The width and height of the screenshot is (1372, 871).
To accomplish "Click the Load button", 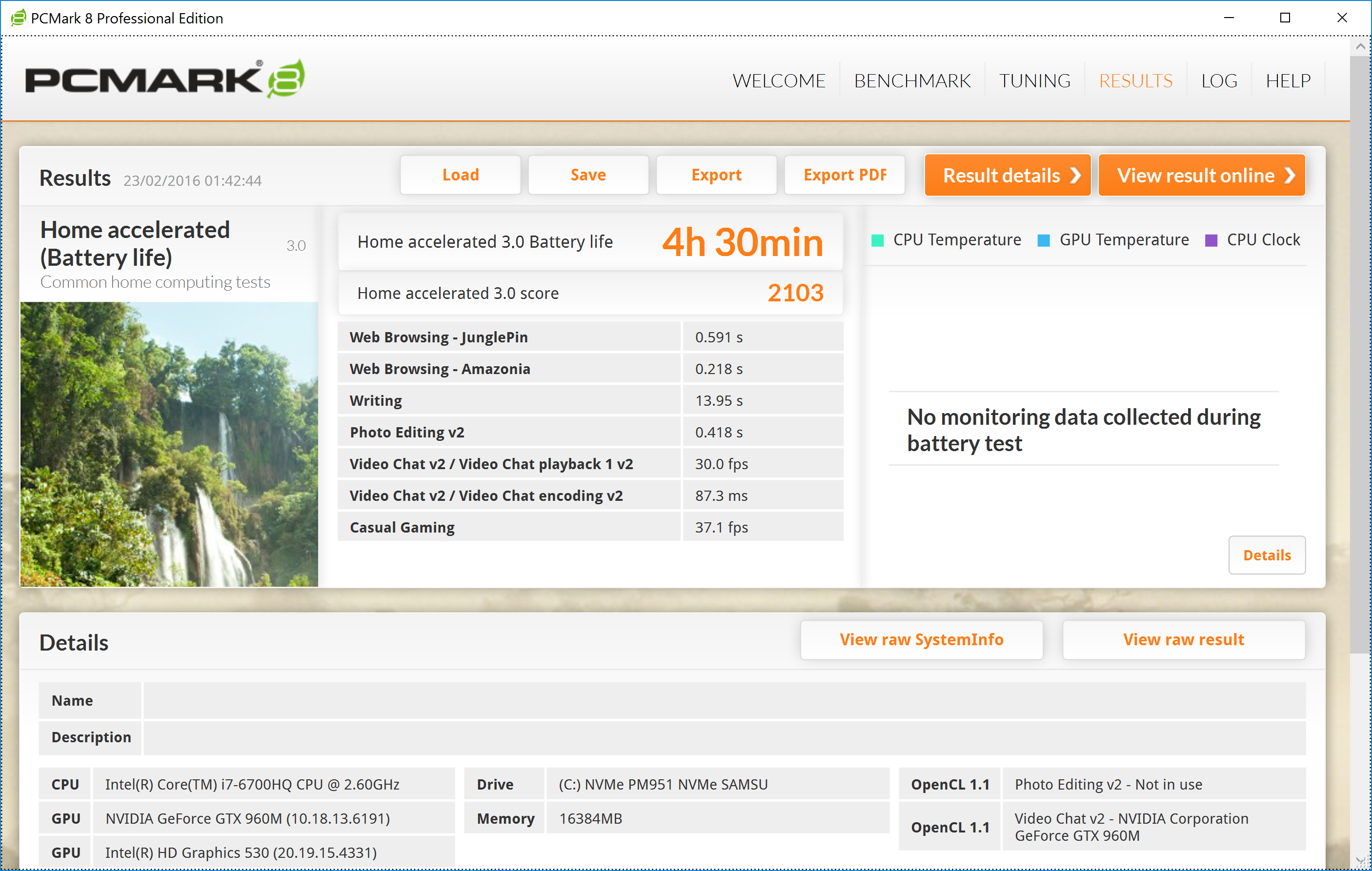I will point(461,175).
